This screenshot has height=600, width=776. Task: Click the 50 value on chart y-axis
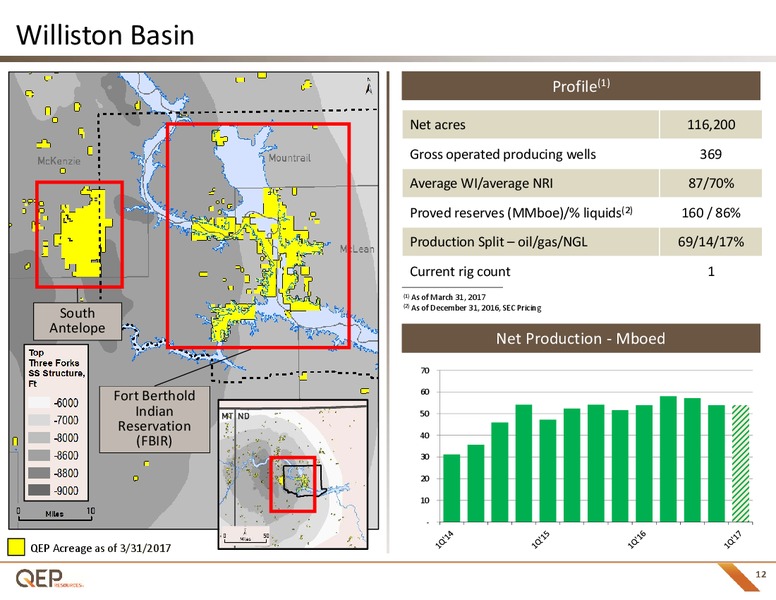[x=425, y=414]
